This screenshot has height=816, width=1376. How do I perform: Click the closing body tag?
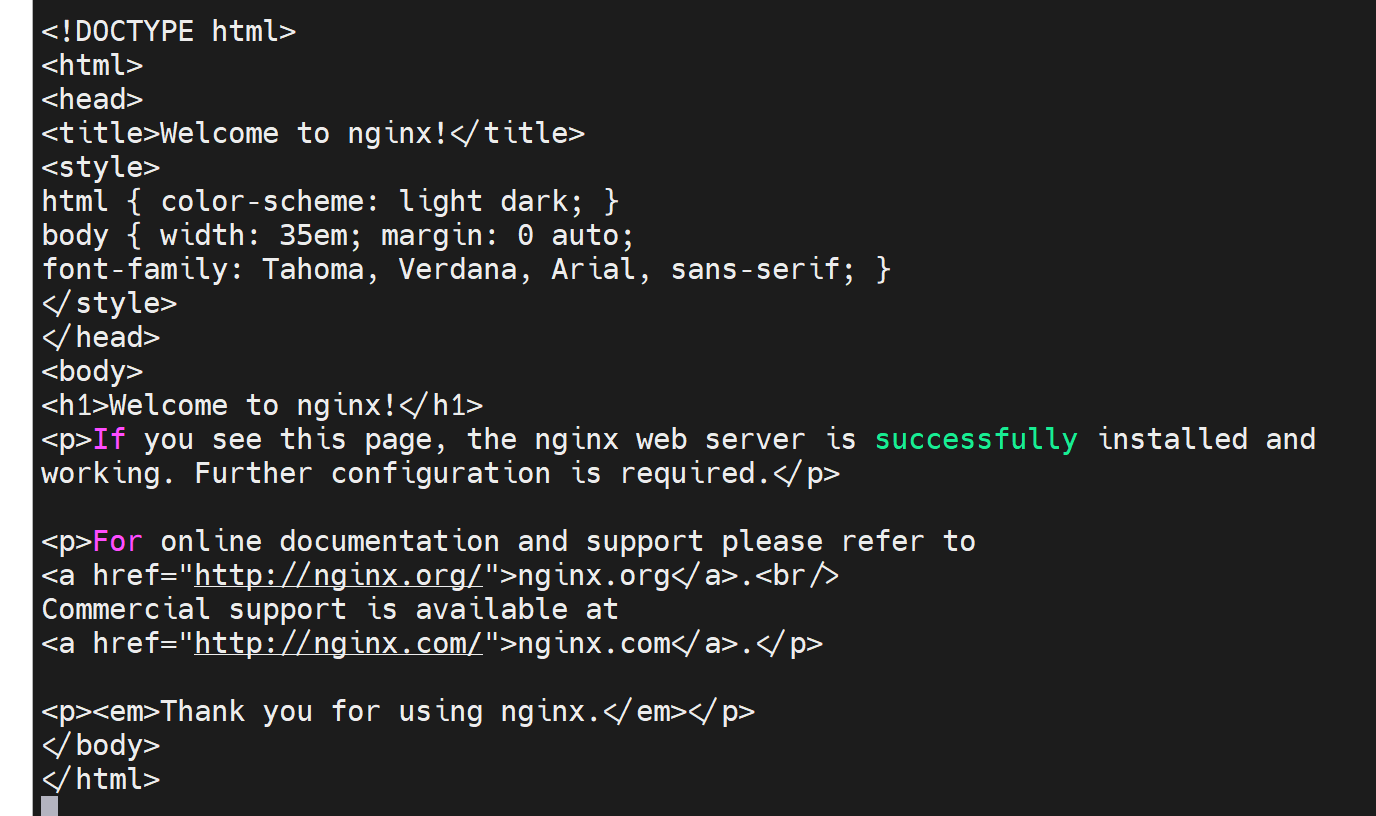(x=100, y=745)
